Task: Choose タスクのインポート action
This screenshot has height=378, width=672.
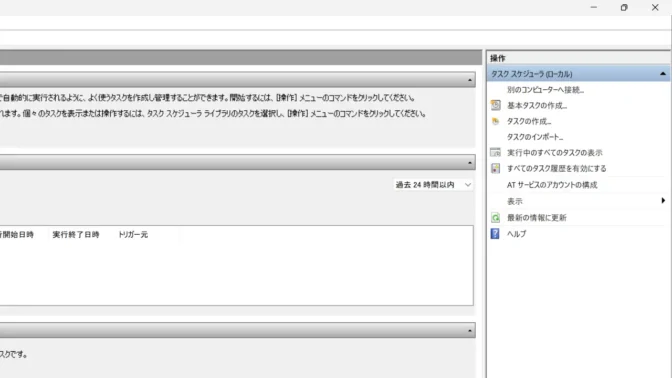Action: coord(535,137)
